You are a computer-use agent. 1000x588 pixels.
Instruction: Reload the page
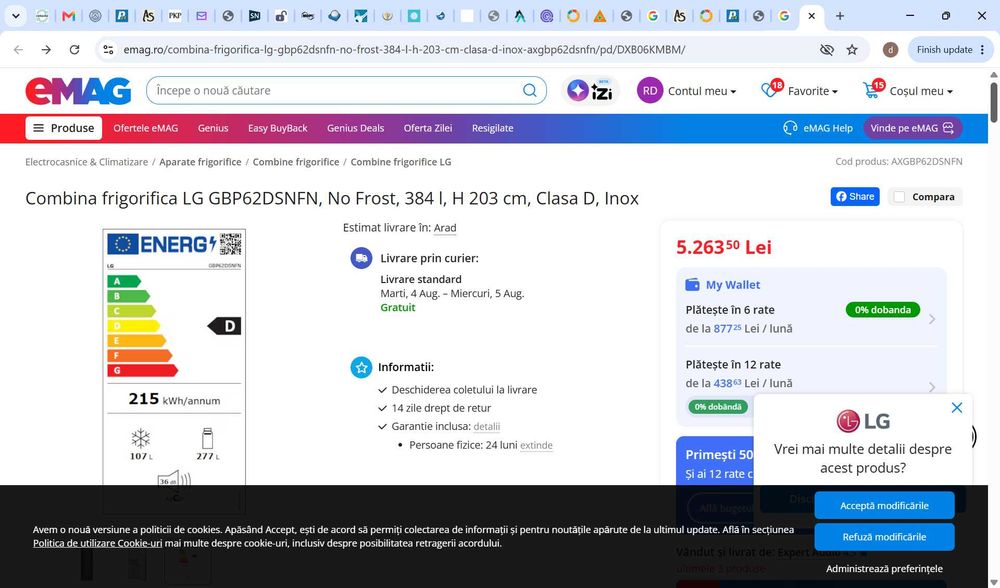click(x=75, y=50)
